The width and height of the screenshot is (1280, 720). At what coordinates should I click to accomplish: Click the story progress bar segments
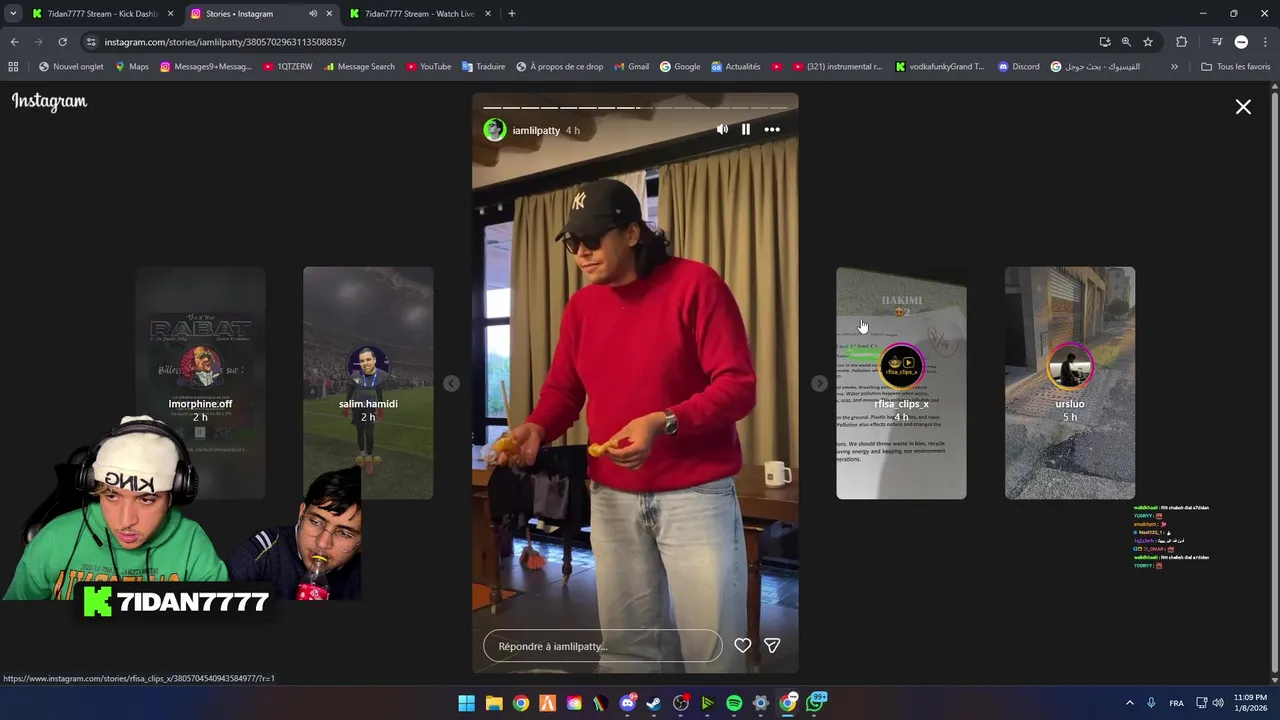[x=635, y=107]
